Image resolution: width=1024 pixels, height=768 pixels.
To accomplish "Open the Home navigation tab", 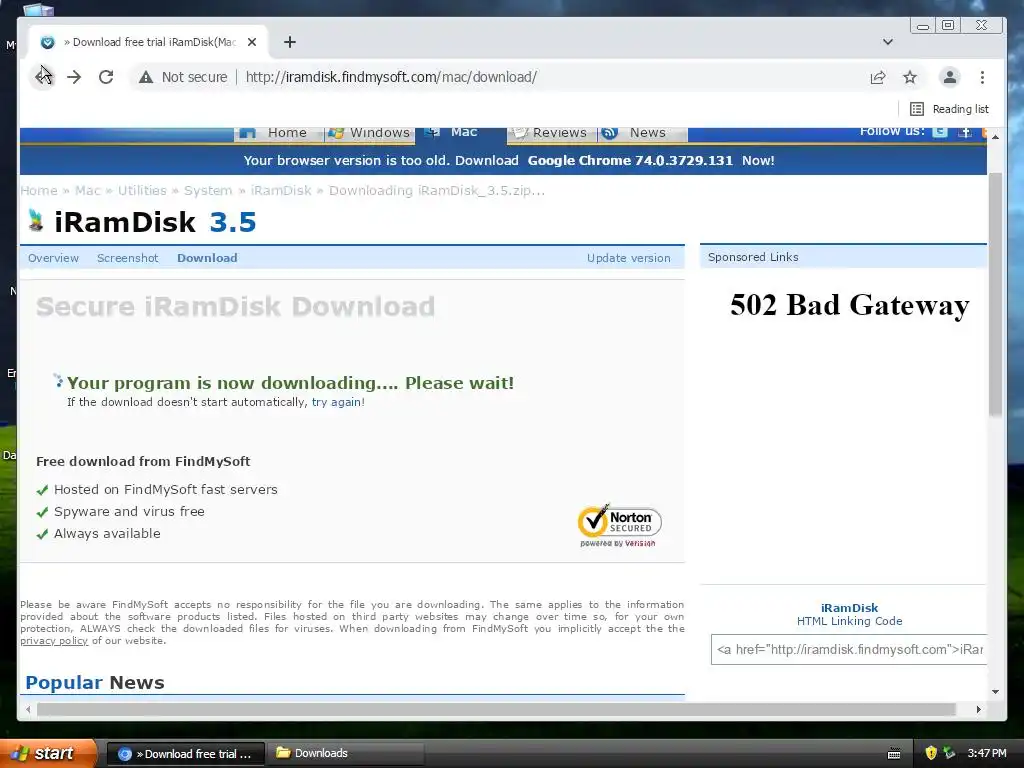I will click(279, 133).
